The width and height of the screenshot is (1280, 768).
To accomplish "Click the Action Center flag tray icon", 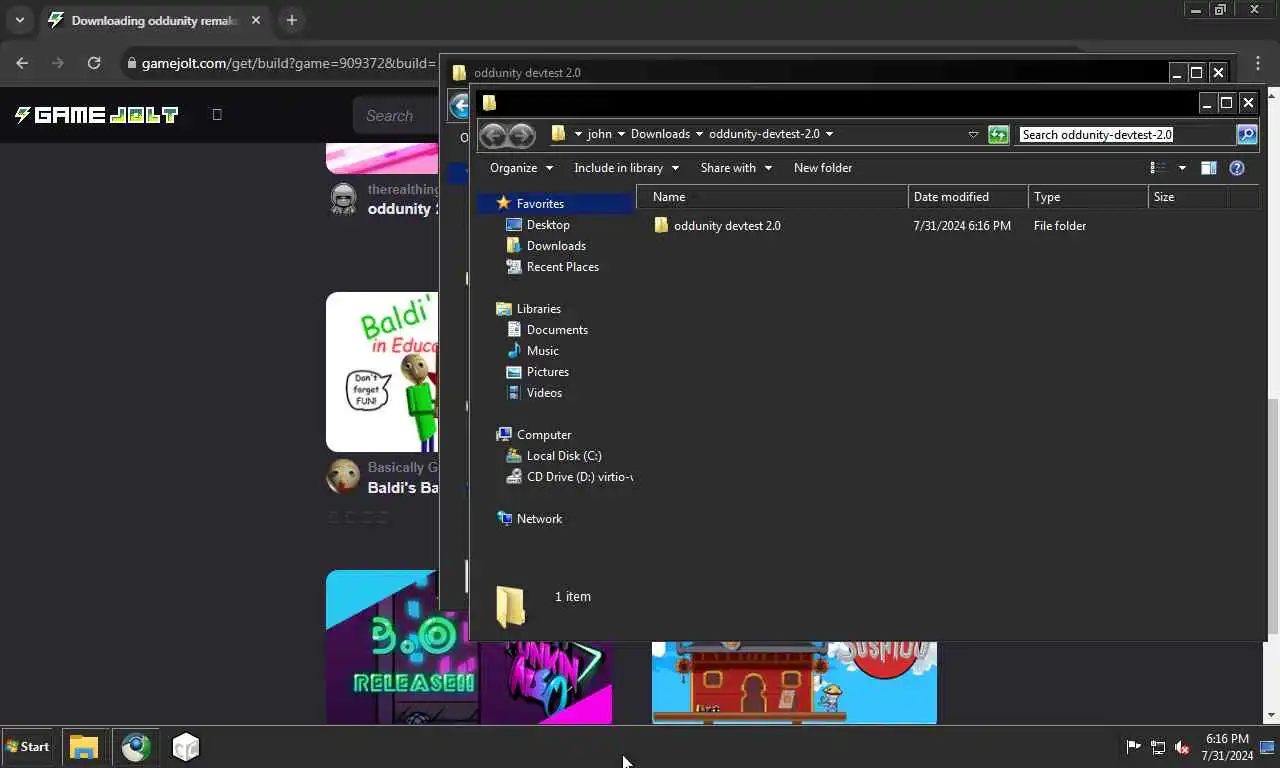I will pos(1134,746).
